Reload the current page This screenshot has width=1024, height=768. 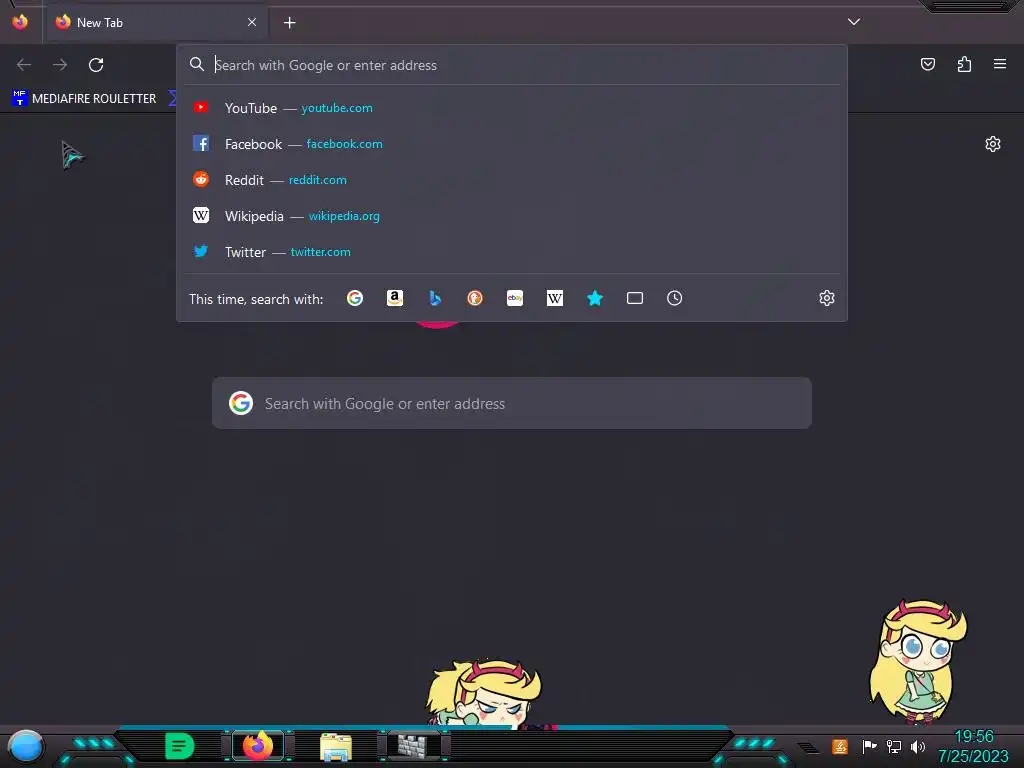[x=96, y=65]
